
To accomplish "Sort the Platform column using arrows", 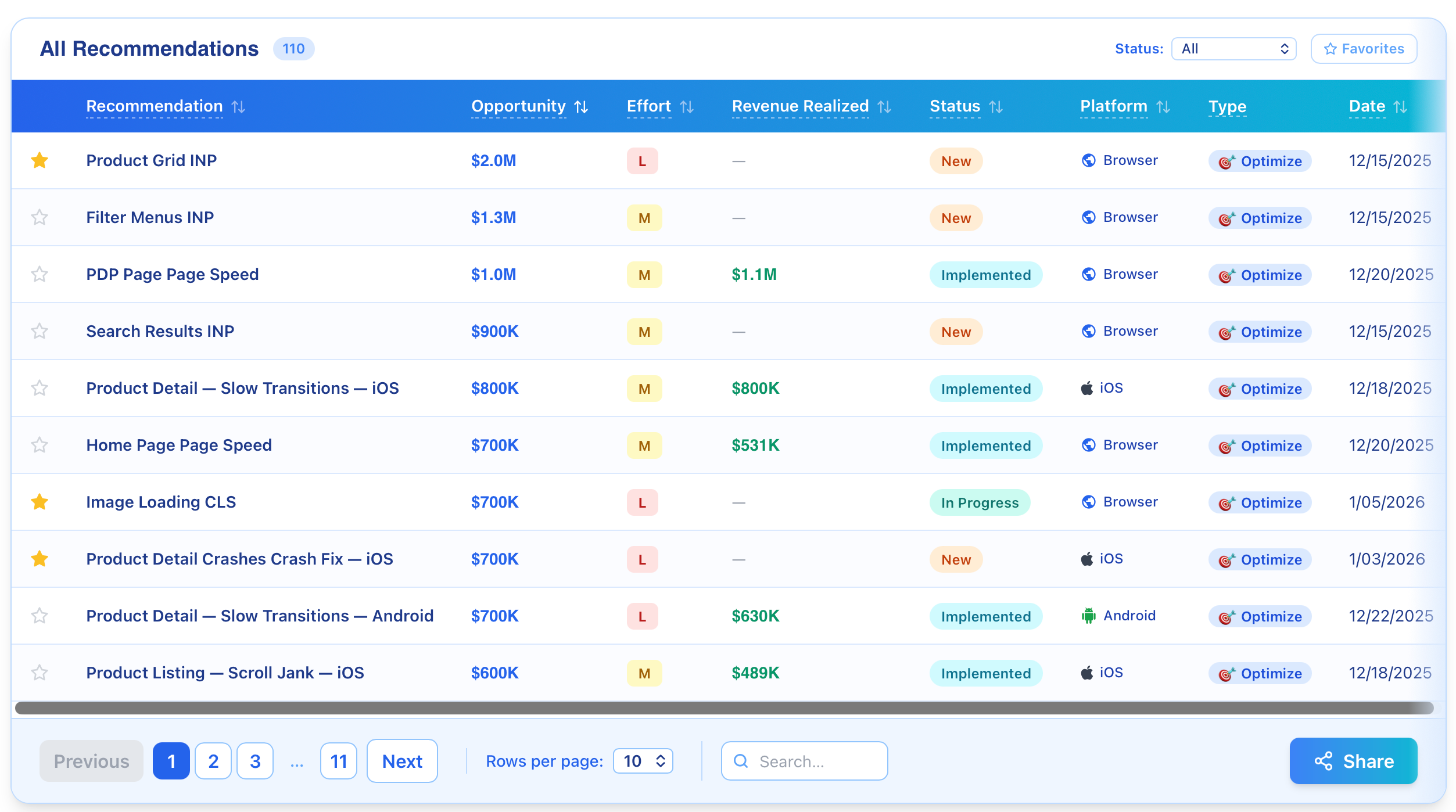I will 1163,107.
